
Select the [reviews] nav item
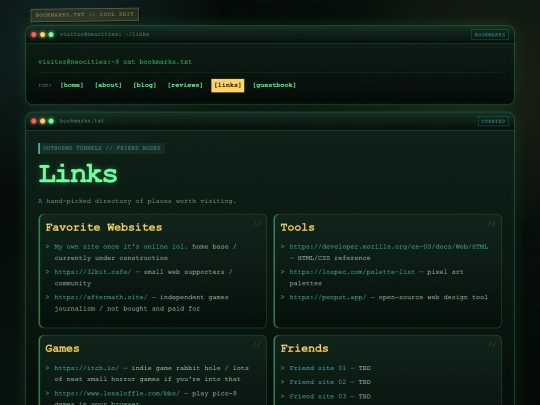[185, 85]
